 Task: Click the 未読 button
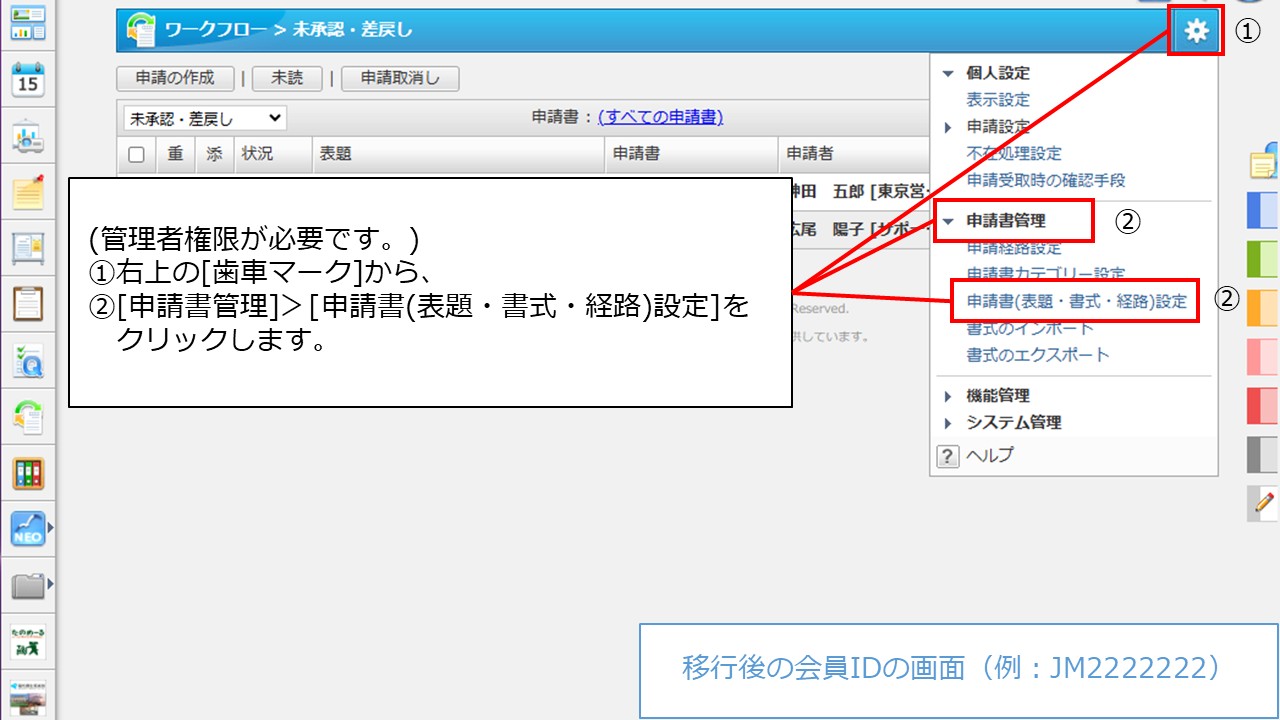click(x=288, y=79)
